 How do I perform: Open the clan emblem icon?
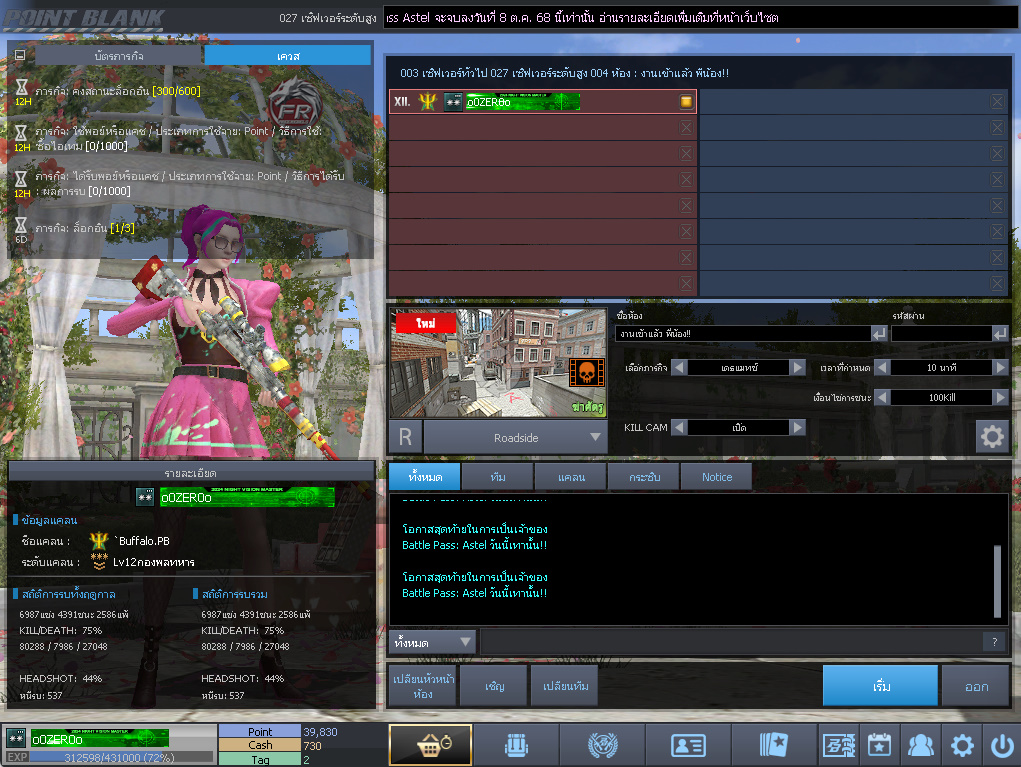pos(602,745)
